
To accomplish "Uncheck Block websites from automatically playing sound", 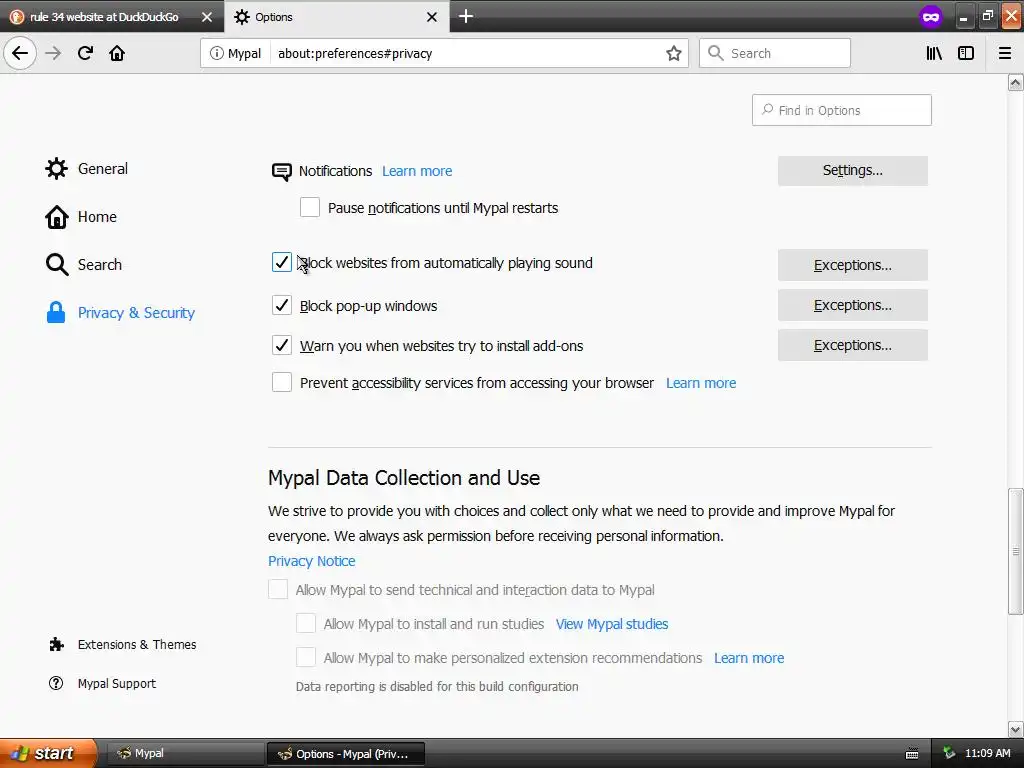I will click(282, 263).
